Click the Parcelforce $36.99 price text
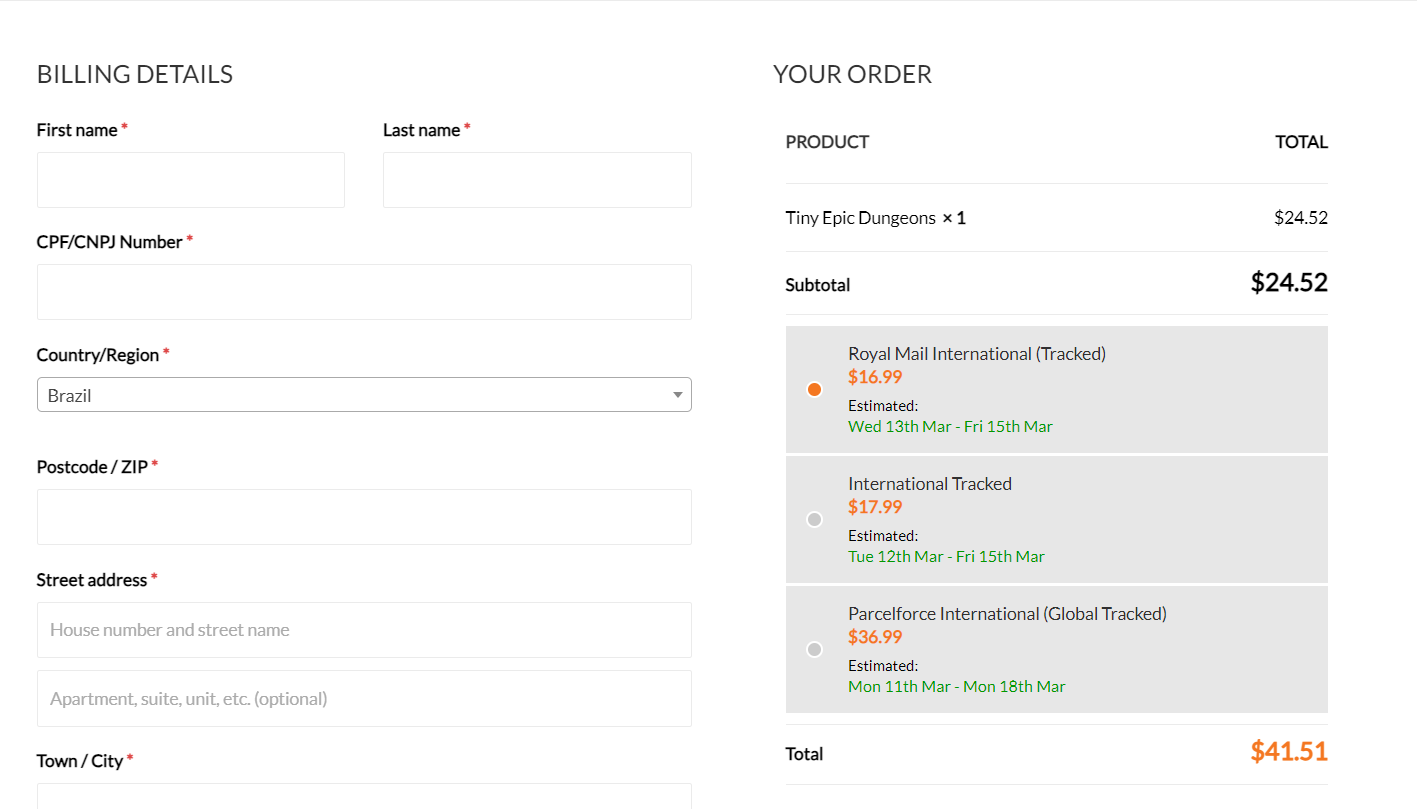 click(875, 637)
